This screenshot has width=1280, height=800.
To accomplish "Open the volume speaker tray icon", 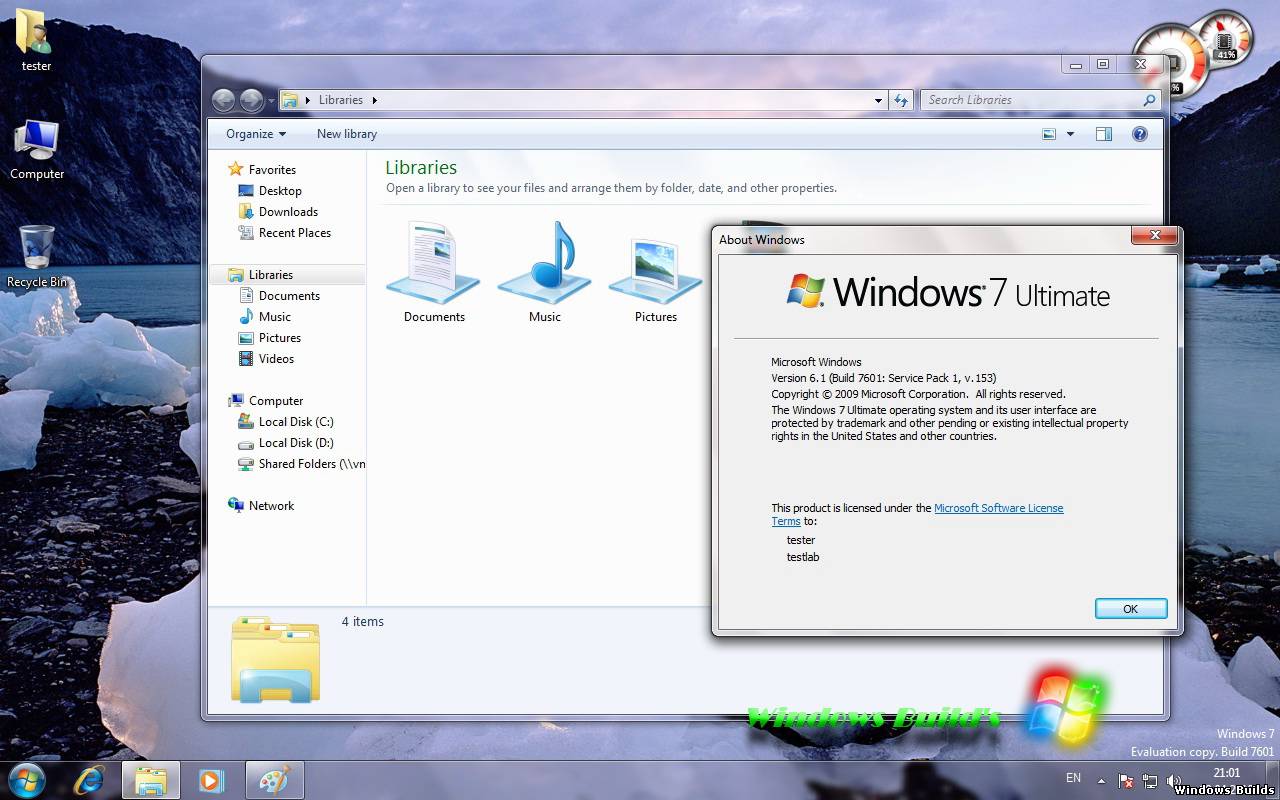I will [1174, 781].
